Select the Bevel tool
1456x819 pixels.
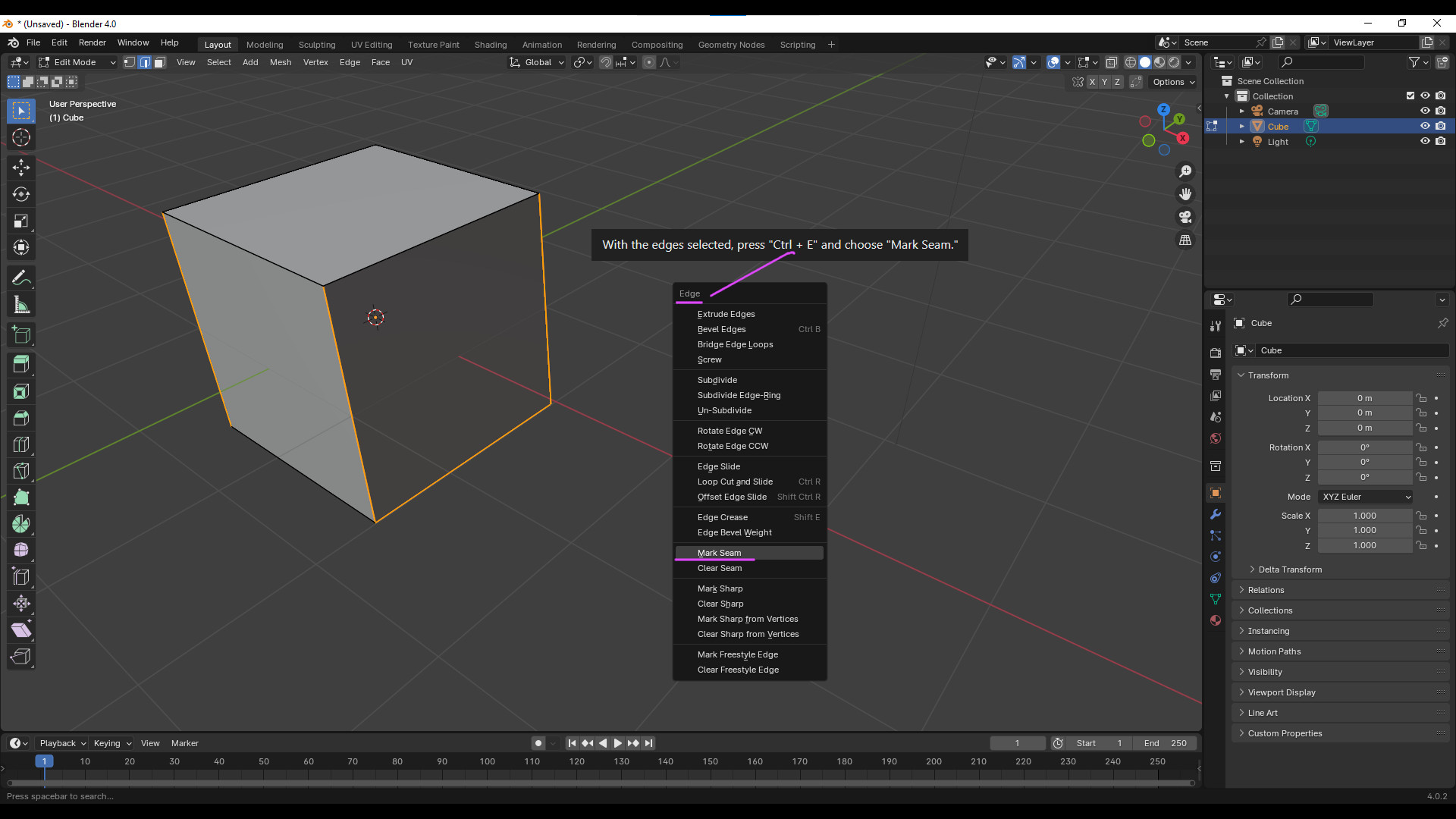pos(21,418)
